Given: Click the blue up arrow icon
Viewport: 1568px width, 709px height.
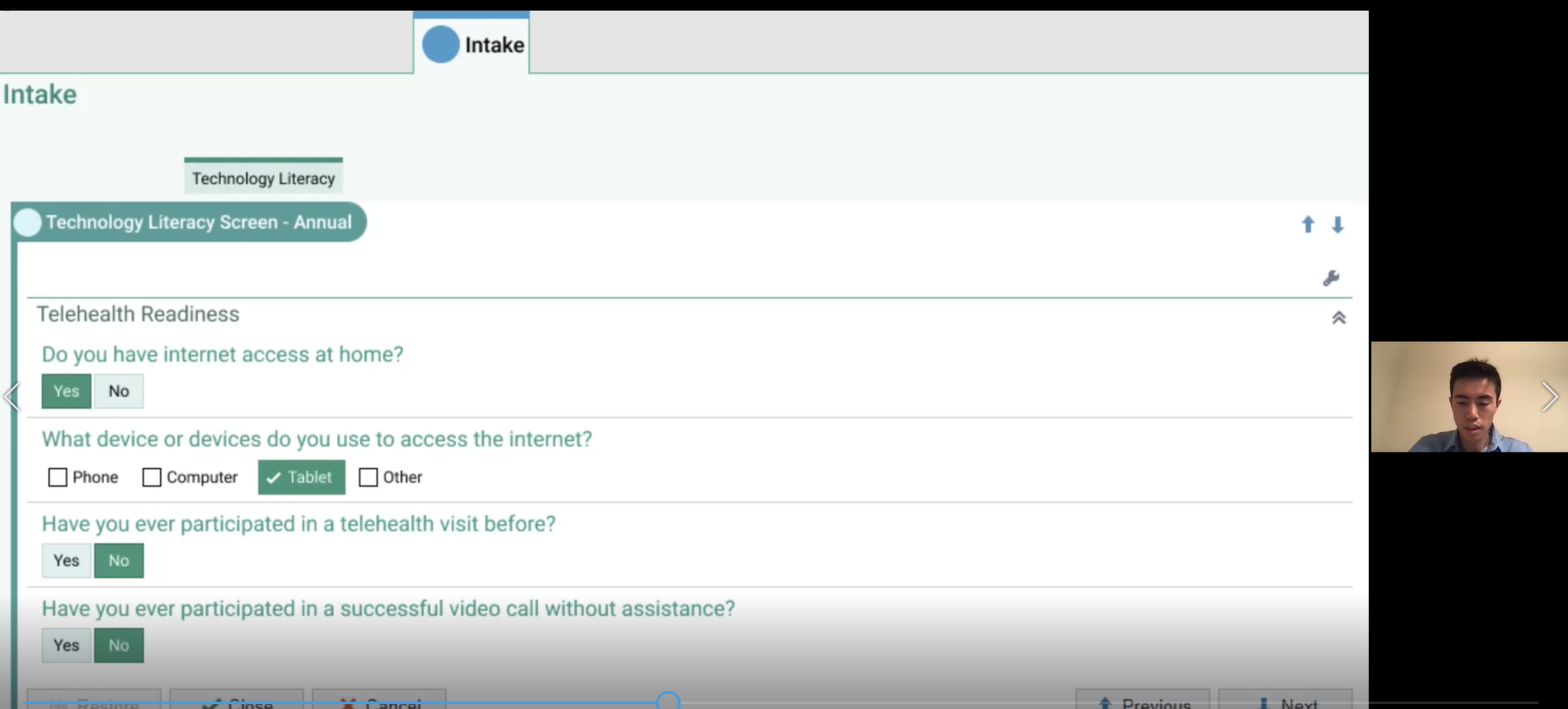Looking at the screenshot, I should (1308, 225).
